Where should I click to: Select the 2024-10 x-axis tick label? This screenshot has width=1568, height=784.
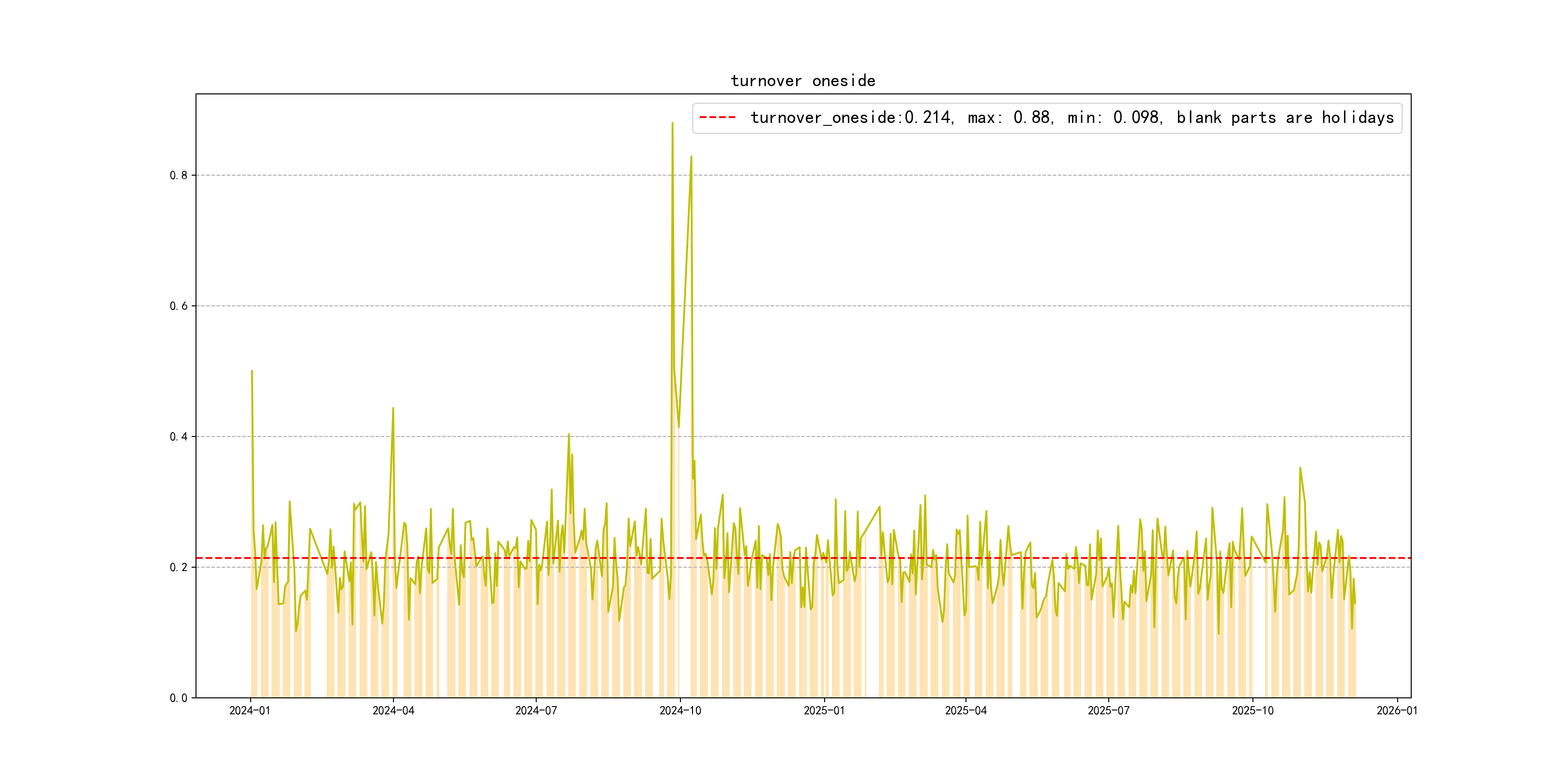680,710
